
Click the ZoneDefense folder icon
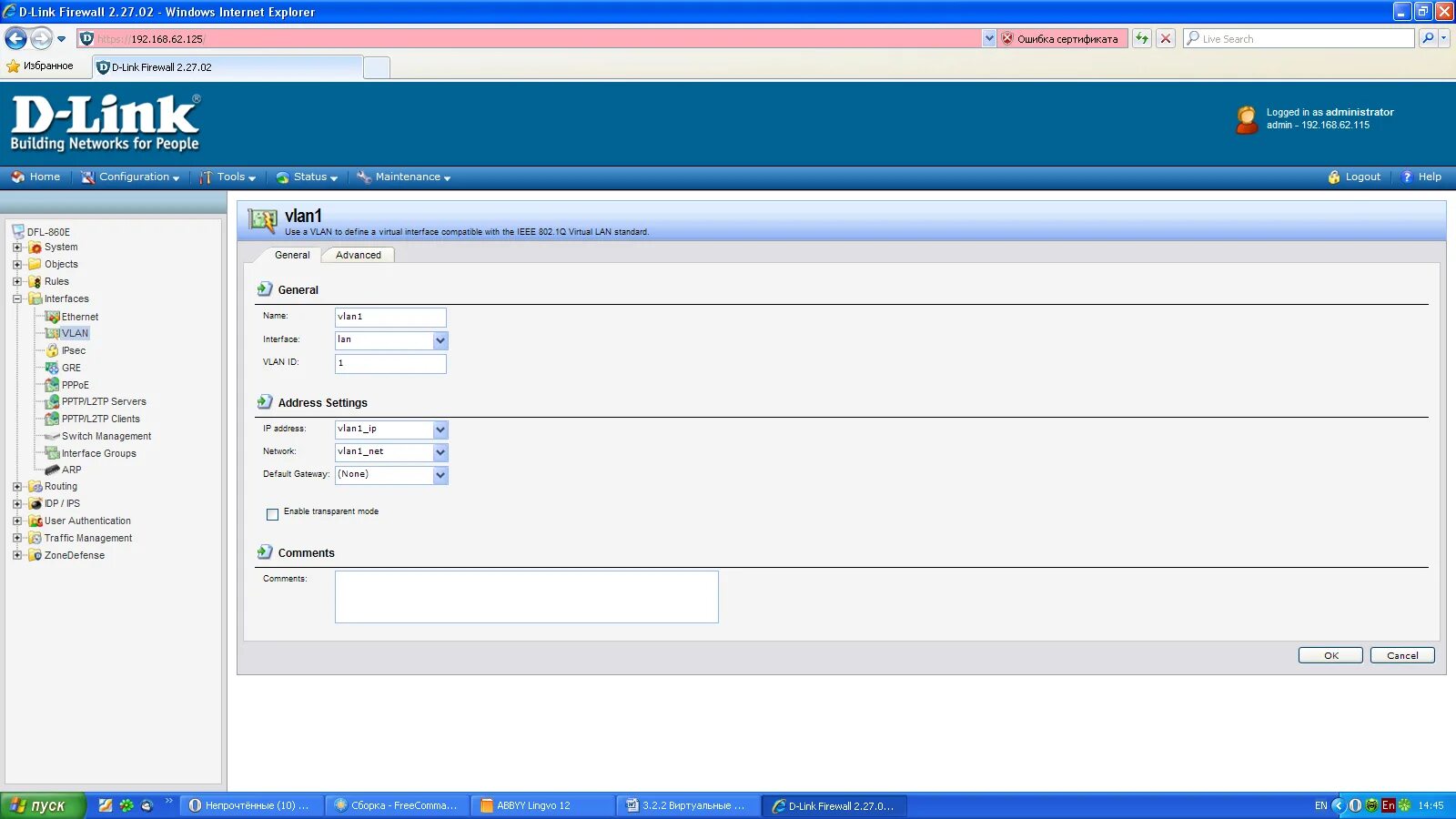(x=35, y=555)
